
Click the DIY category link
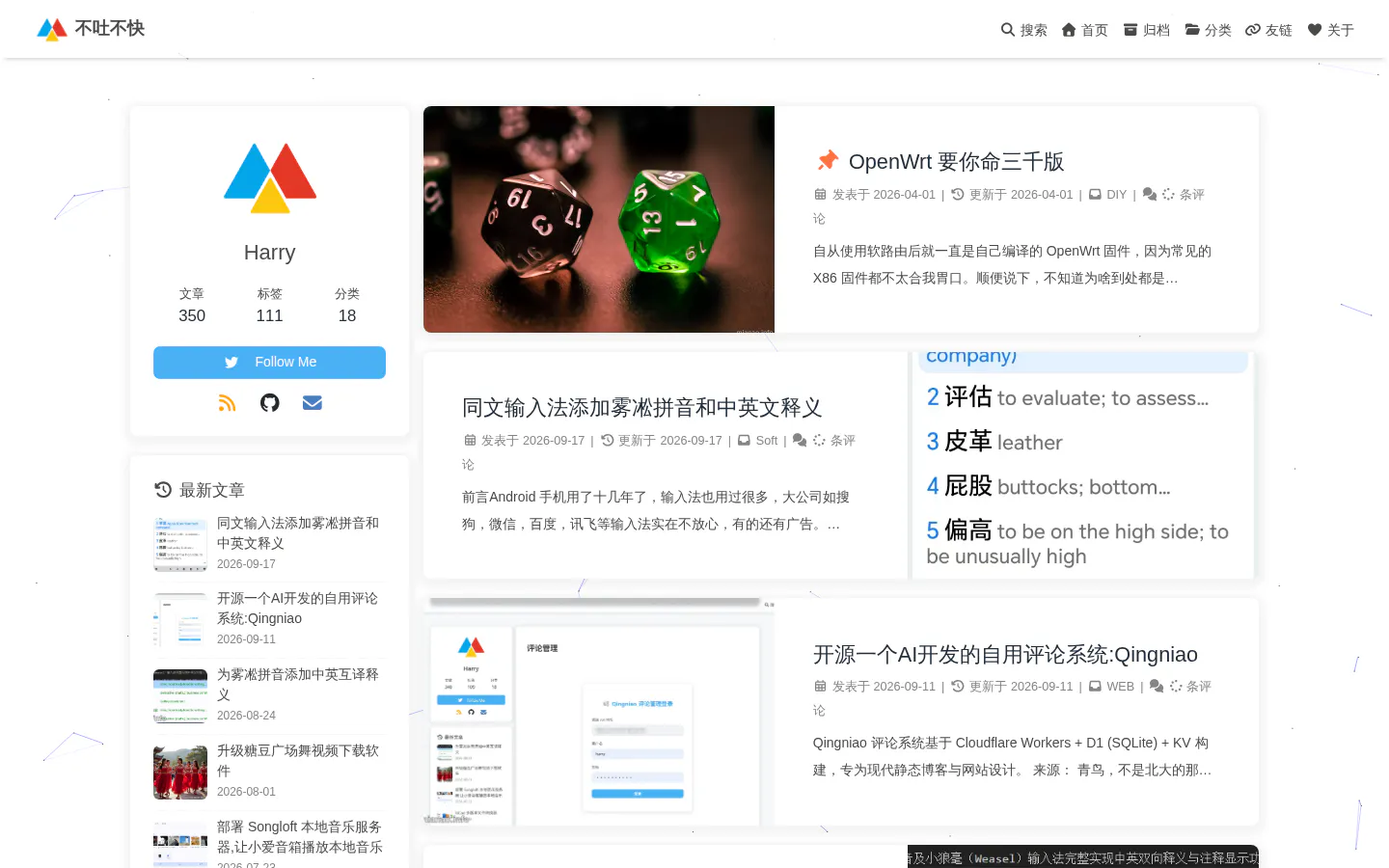(1116, 195)
